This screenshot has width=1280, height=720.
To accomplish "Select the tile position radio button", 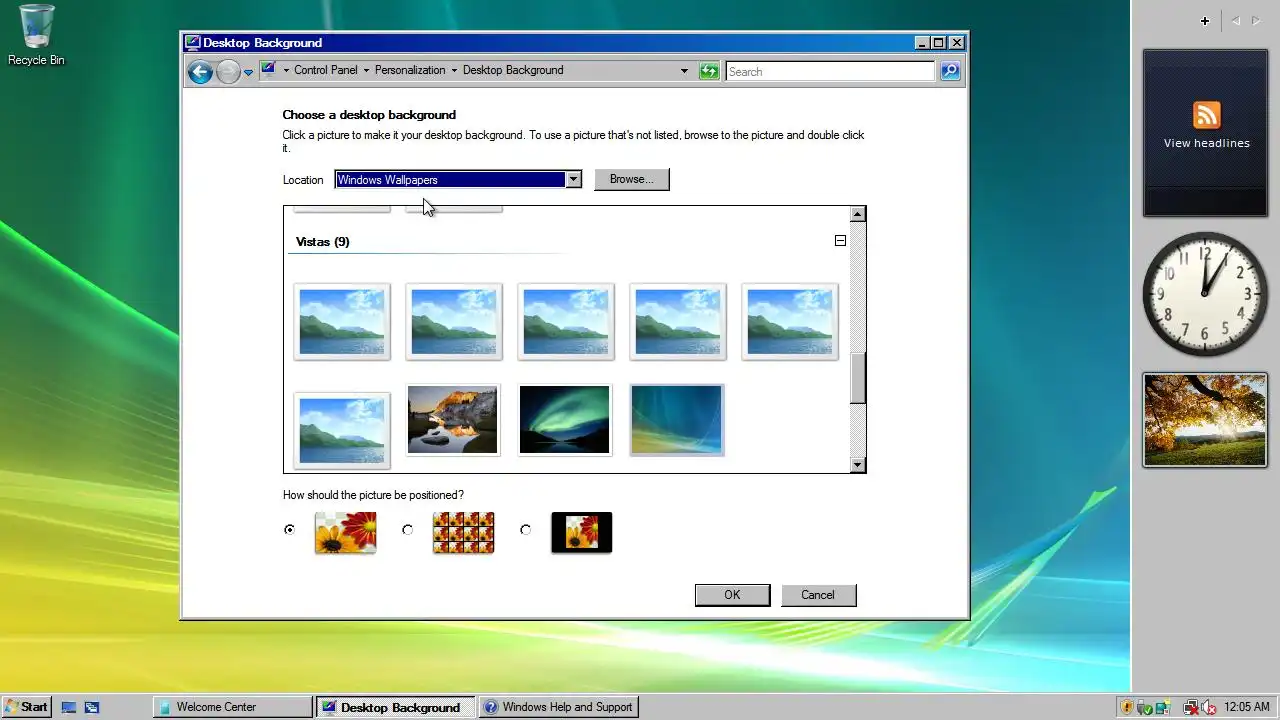I will click(407, 530).
